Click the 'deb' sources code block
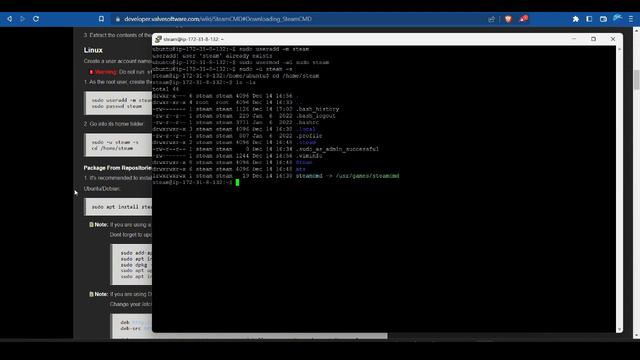 pos(131,325)
